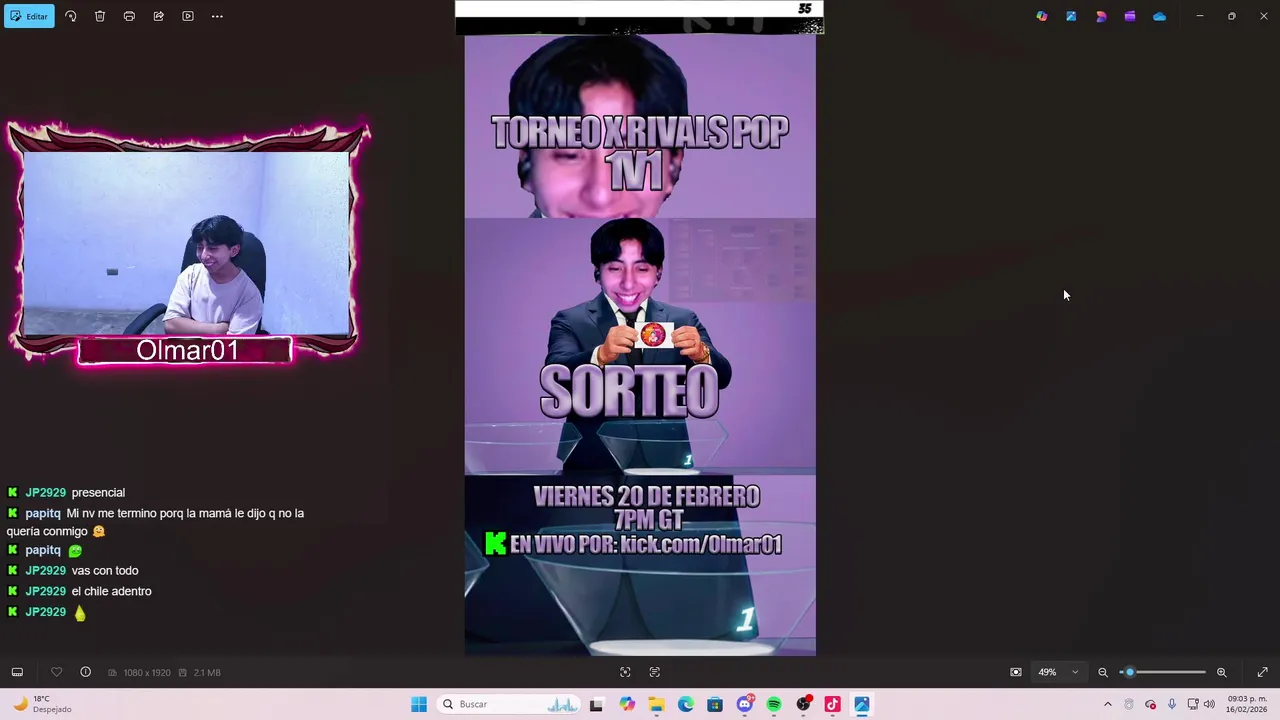
Task: Open Microsoft Store from the taskbar
Action: (x=715, y=704)
